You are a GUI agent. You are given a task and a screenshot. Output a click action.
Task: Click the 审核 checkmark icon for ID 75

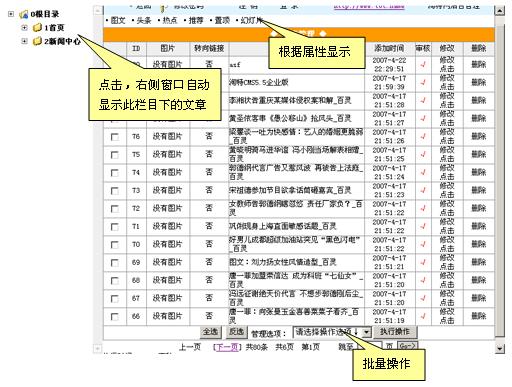click(x=423, y=154)
